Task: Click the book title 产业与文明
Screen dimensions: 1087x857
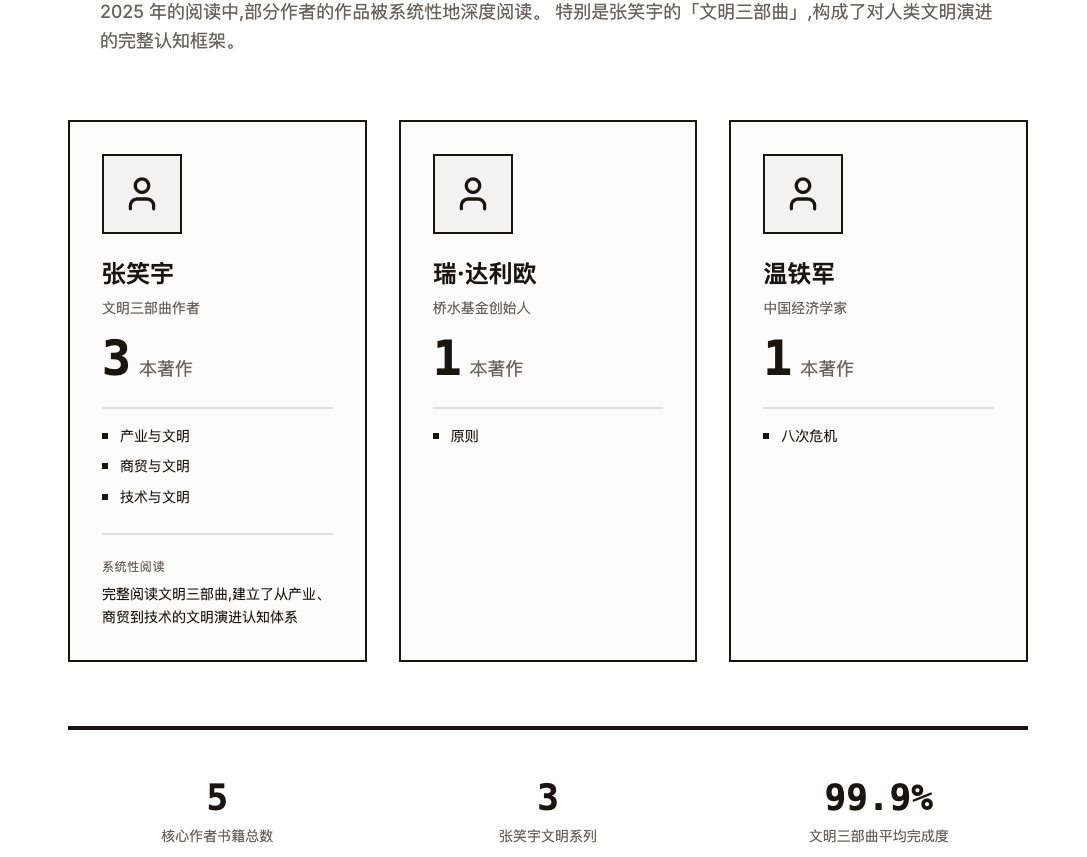Action: click(155, 436)
